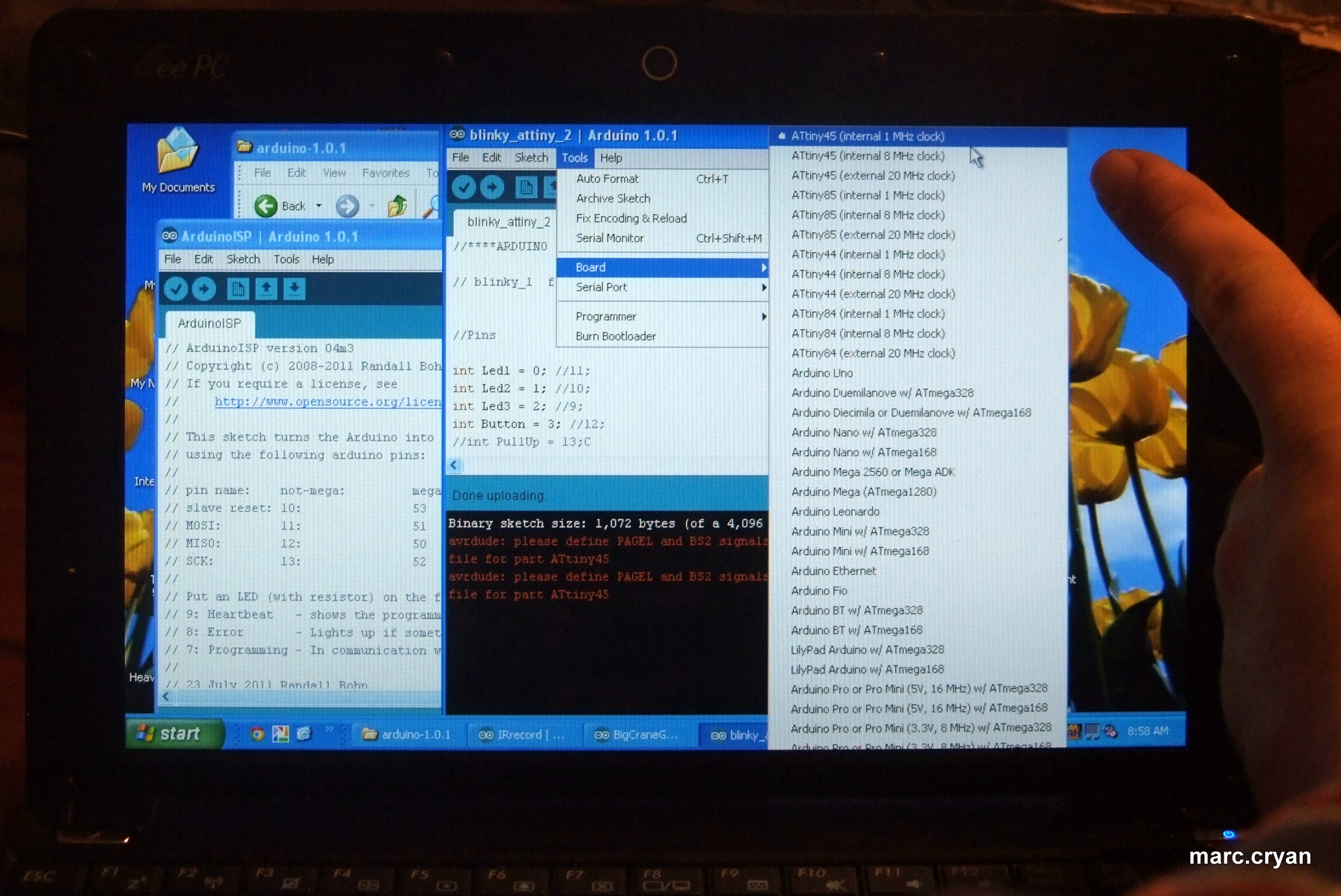Screen dimensions: 1341x896
Task: Click Upload icon in blinky_attiny_2 window
Action: (x=492, y=187)
